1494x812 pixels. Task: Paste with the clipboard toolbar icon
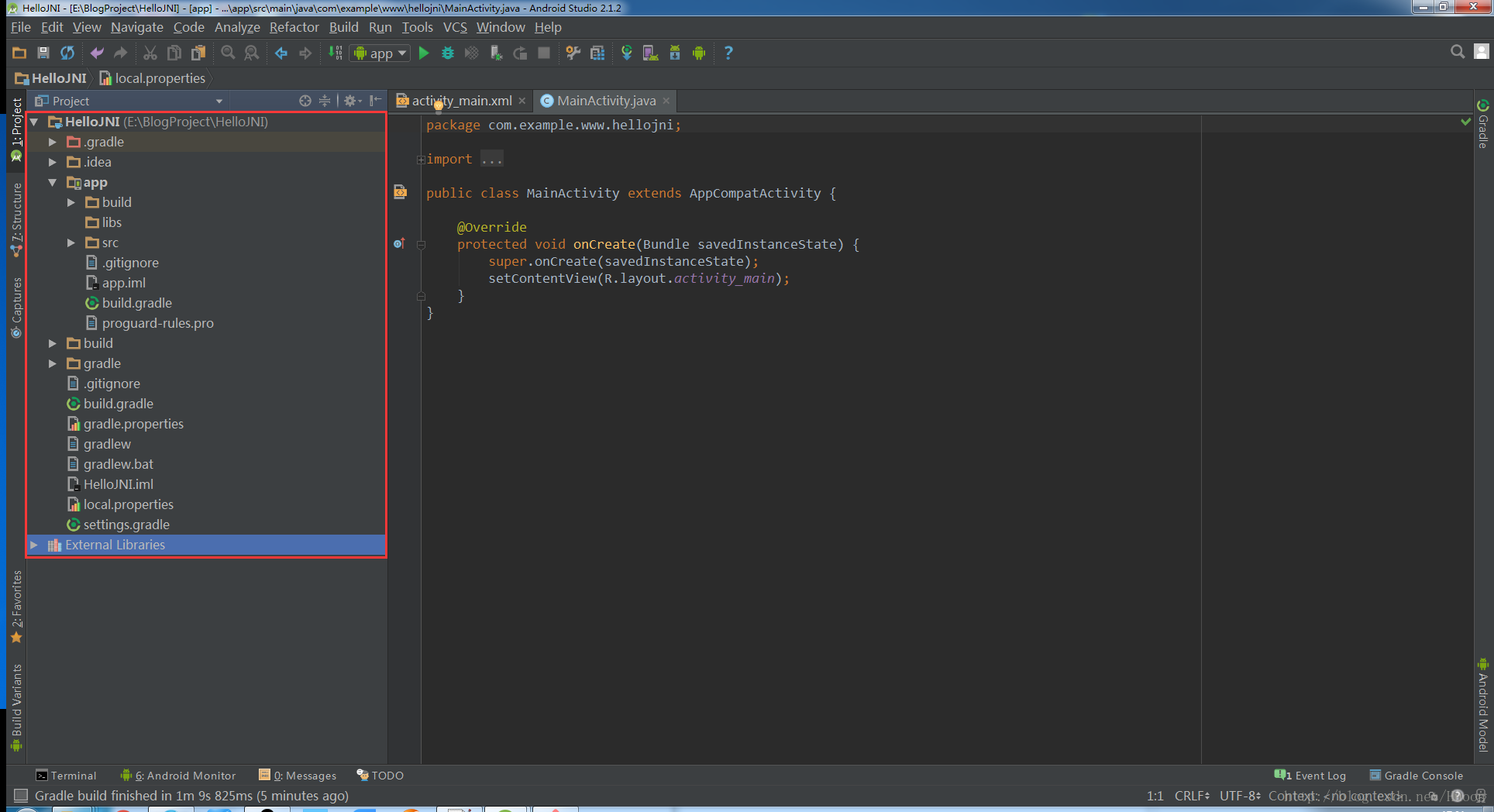coord(198,53)
